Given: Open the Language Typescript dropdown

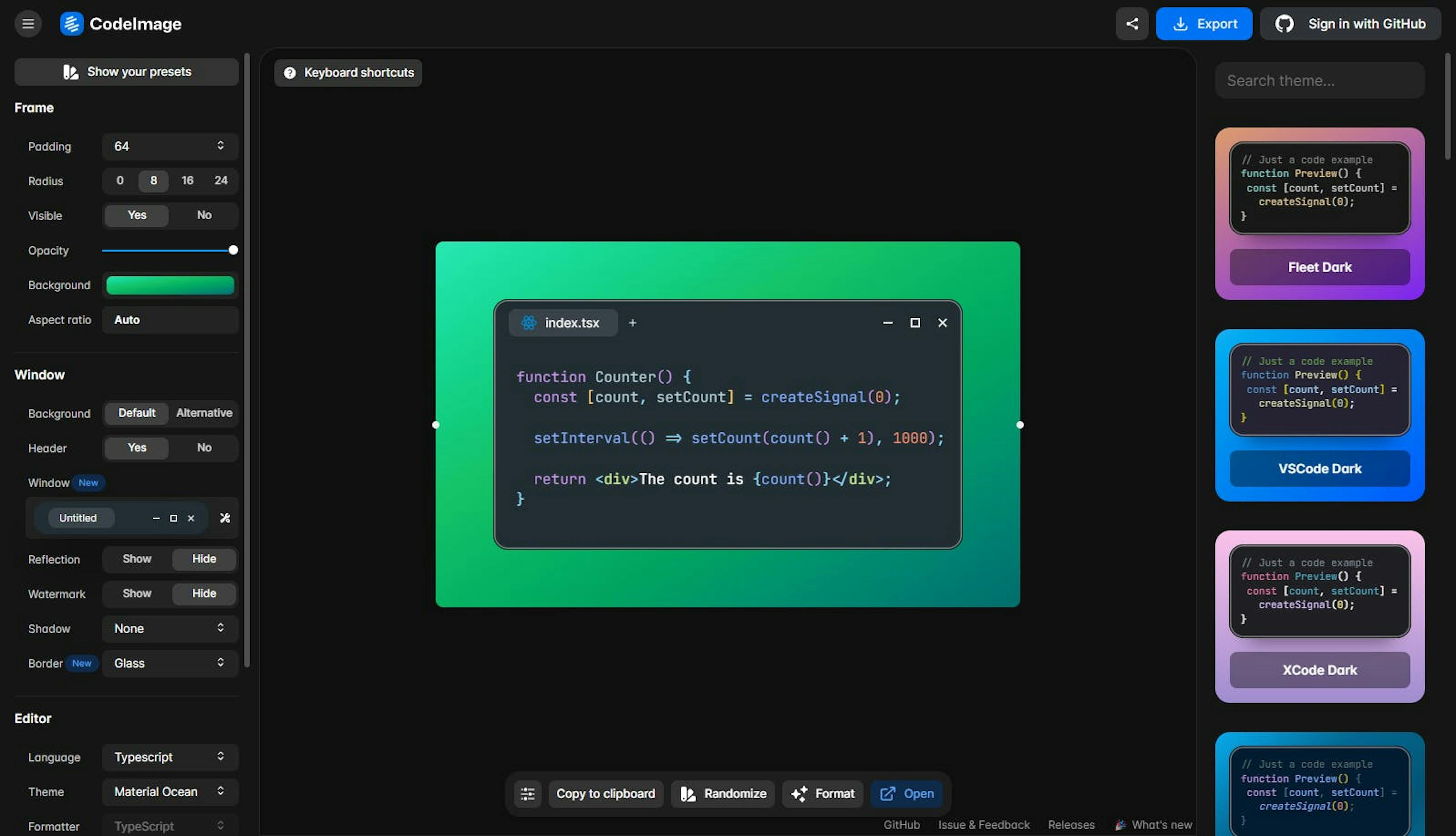Looking at the screenshot, I should pos(170,757).
